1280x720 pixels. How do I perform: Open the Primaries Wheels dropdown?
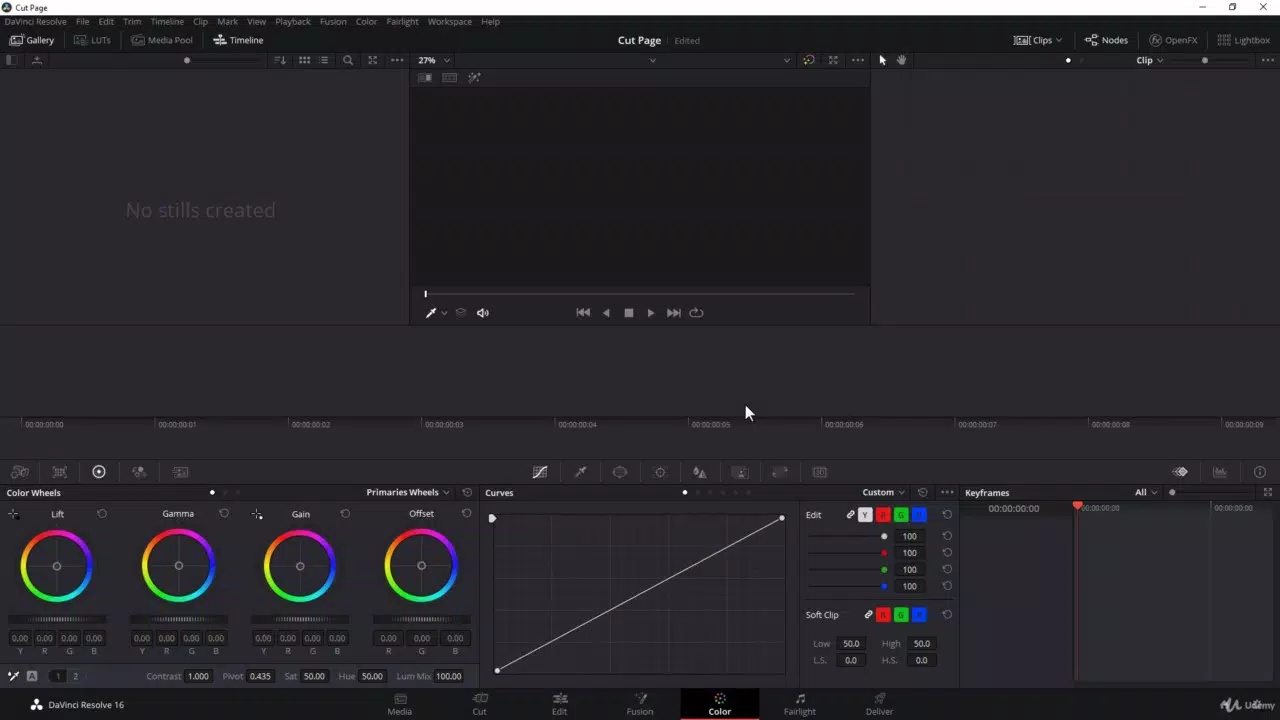pos(404,492)
